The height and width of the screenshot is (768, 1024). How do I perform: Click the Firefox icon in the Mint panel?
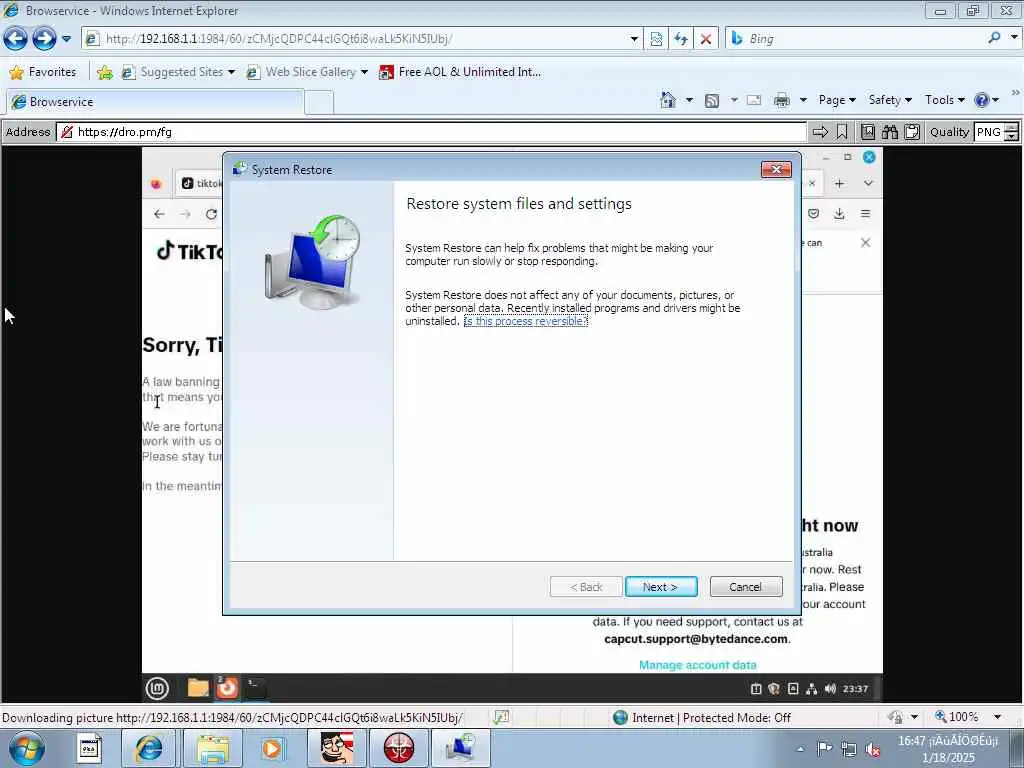click(227, 687)
